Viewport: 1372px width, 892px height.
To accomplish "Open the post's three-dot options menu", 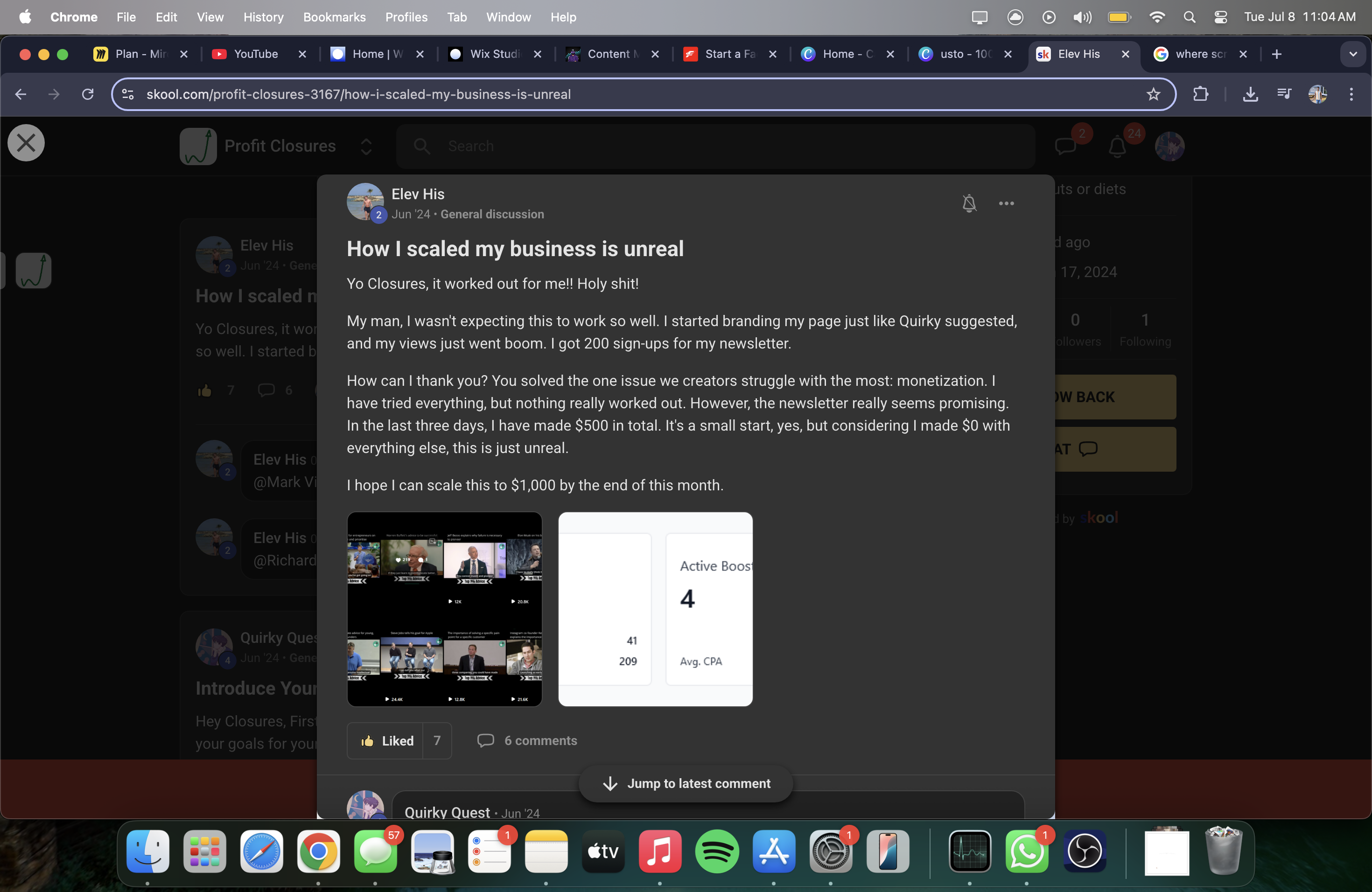I will click(x=1006, y=203).
